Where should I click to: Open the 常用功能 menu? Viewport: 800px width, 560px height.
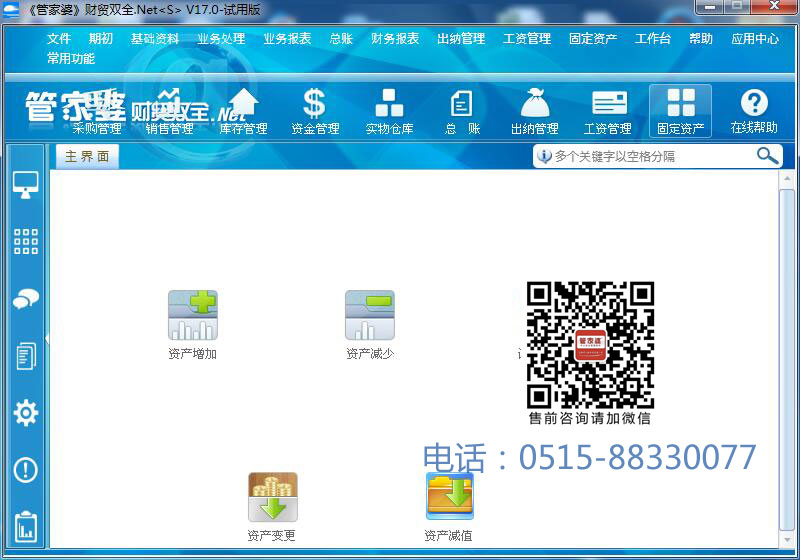click(x=71, y=59)
